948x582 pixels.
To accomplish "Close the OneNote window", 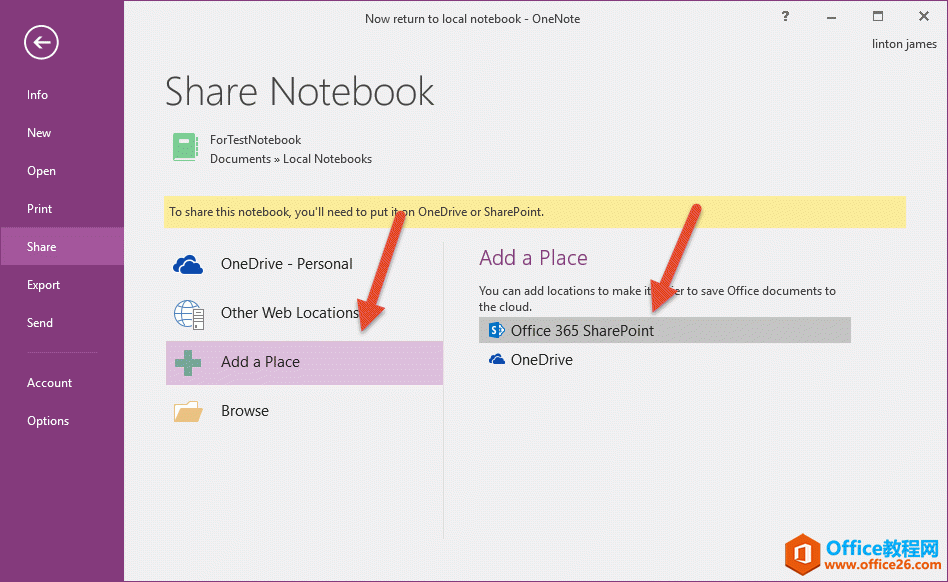I will click(924, 16).
